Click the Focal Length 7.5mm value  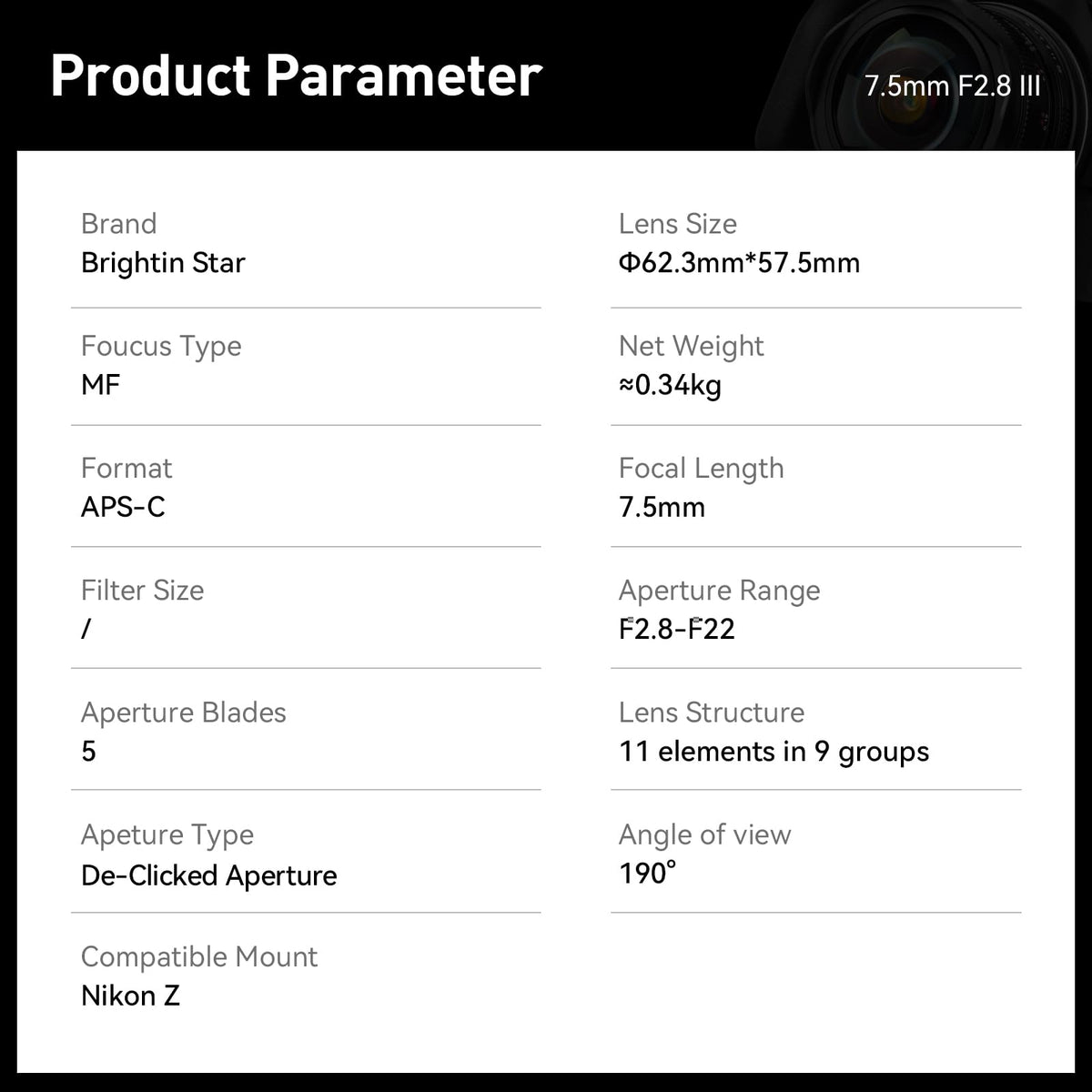pos(662,507)
